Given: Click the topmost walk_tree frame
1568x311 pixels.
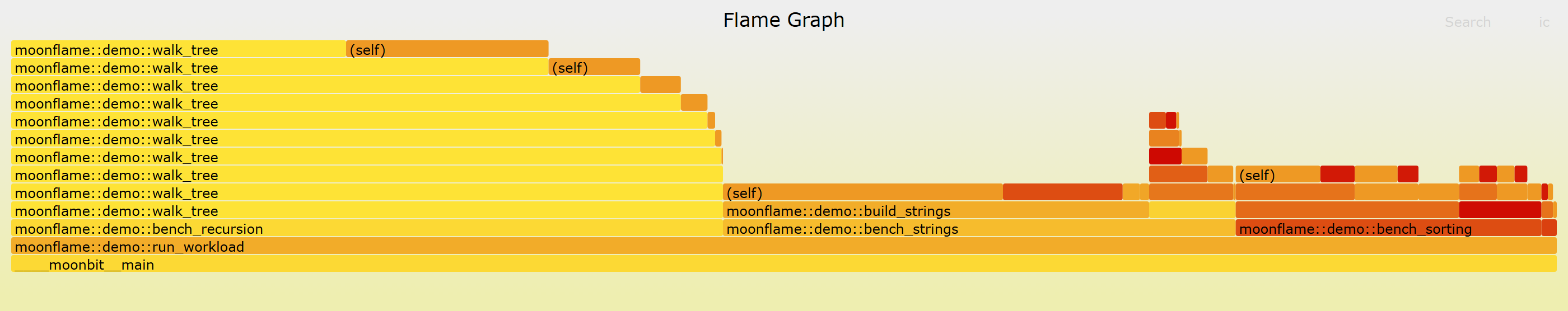Looking at the screenshot, I should pos(178,49).
